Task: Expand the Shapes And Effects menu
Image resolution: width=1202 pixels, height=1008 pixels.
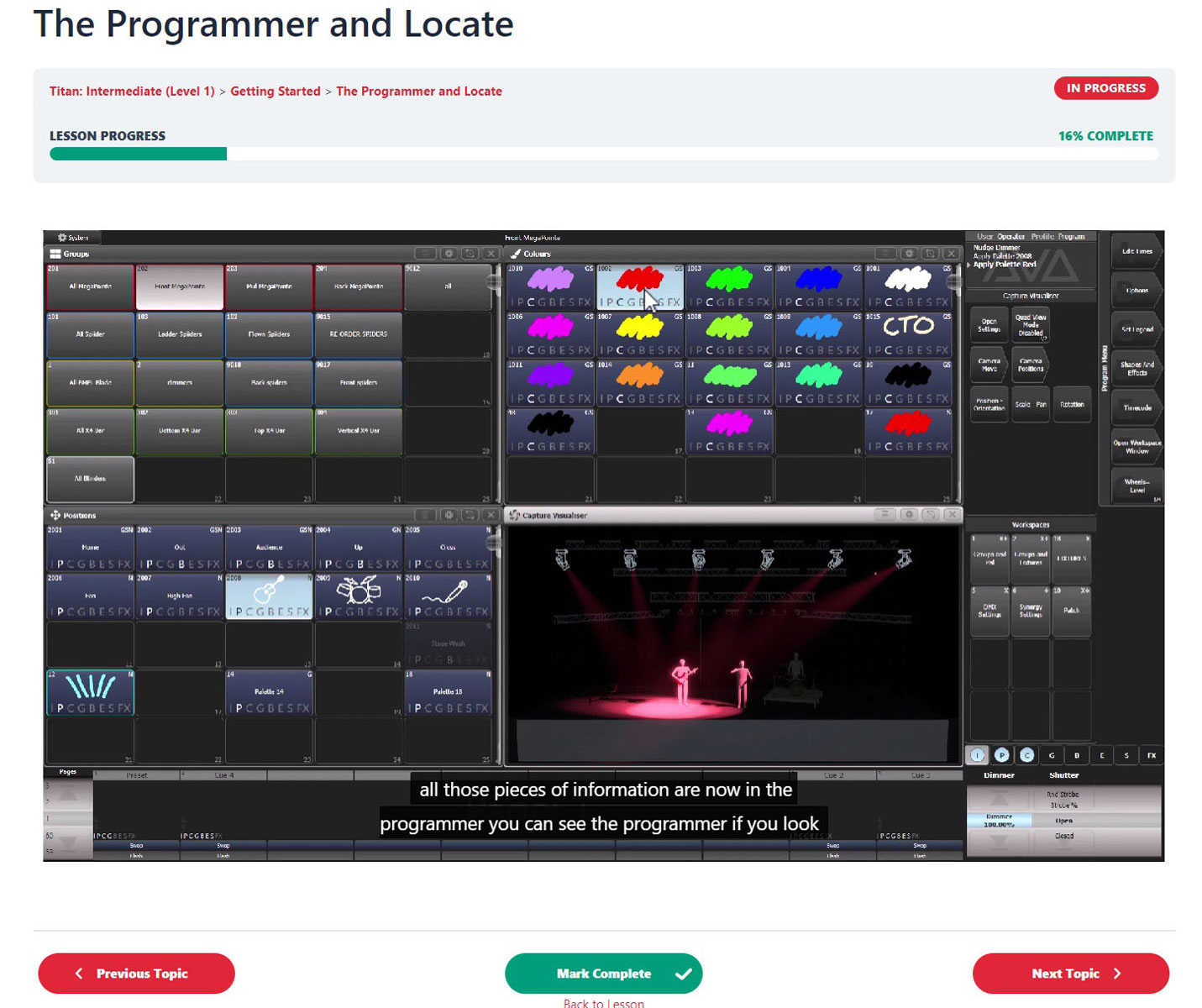Action: (1136, 369)
